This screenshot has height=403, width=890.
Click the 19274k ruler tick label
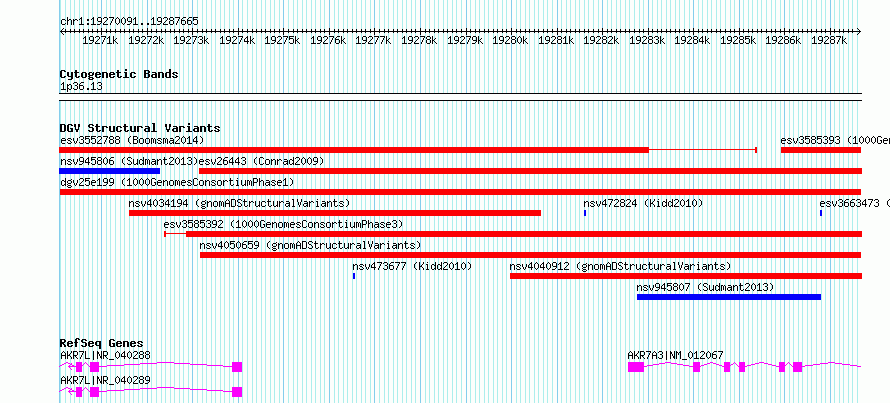237,41
